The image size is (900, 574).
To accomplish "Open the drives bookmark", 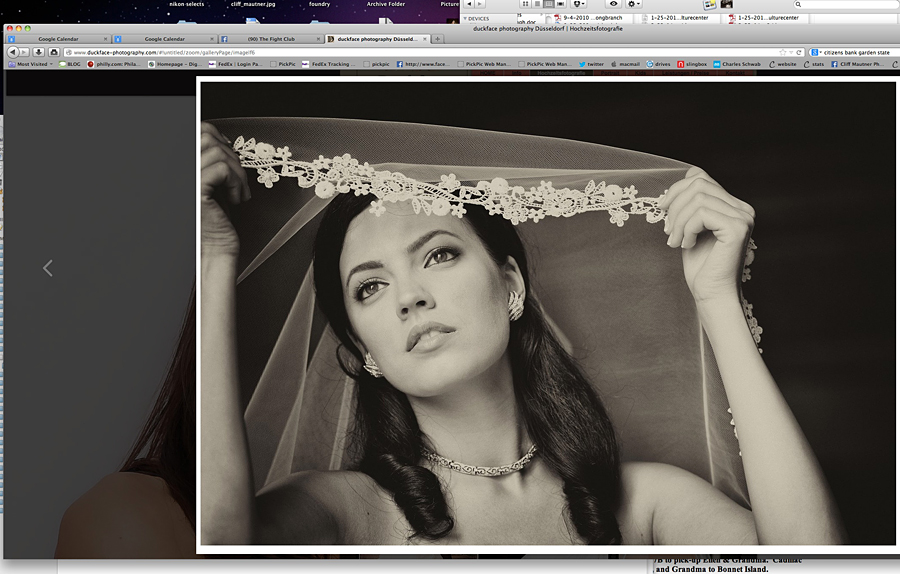I will [x=658, y=64].
